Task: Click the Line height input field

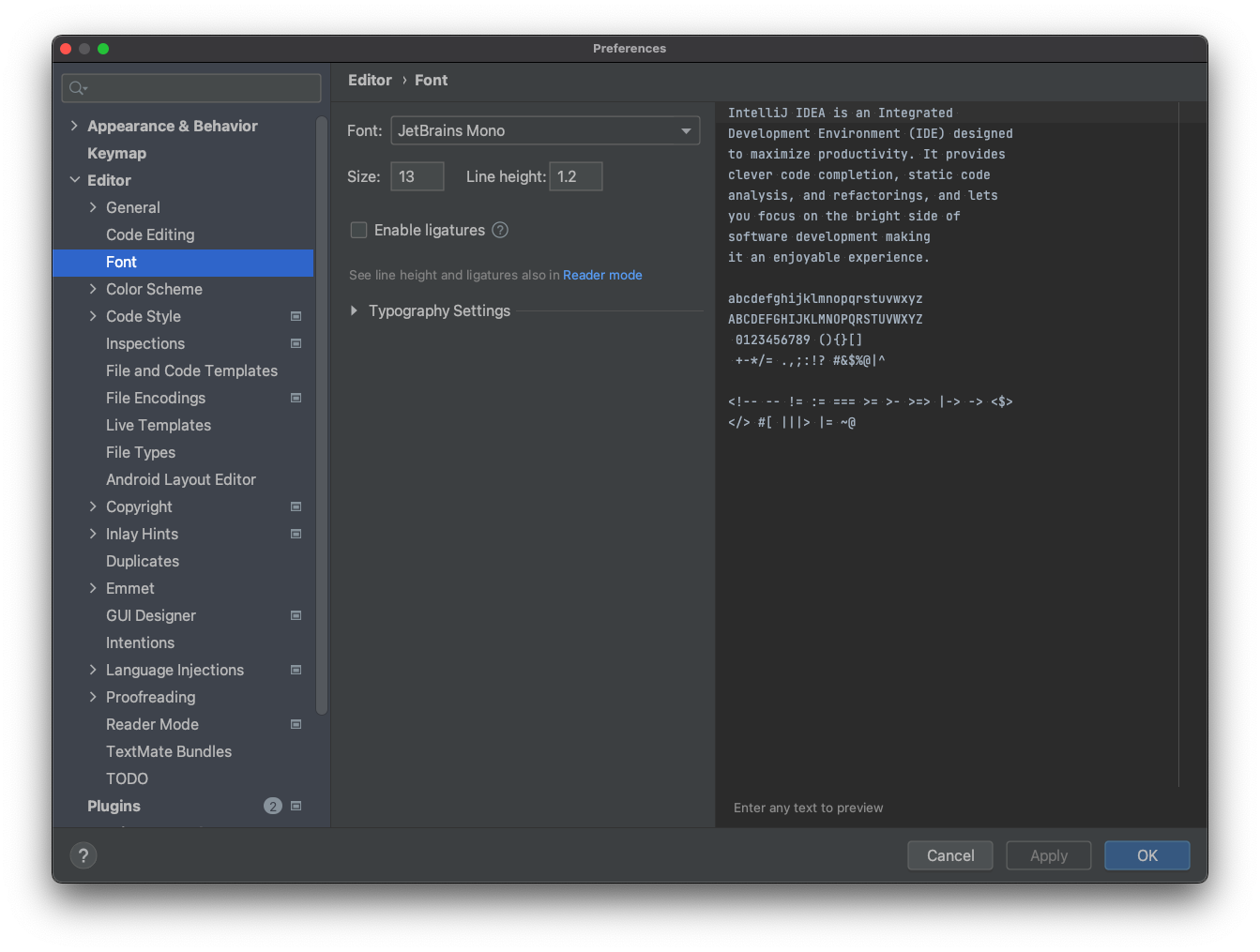Action: pos(576,176)
